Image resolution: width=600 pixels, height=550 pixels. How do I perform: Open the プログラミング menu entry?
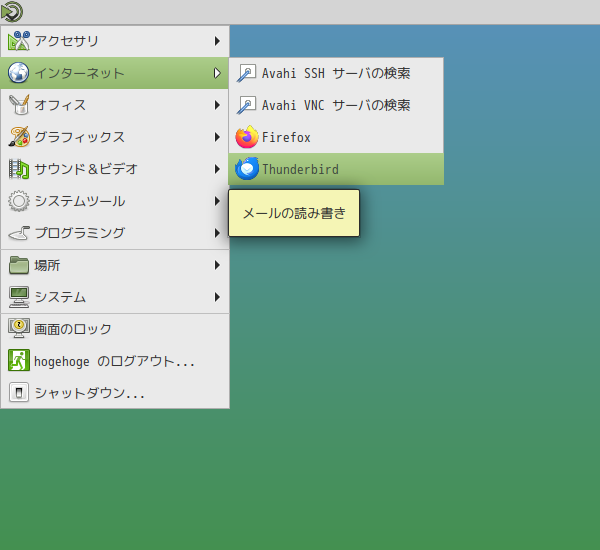pos(115,233)
